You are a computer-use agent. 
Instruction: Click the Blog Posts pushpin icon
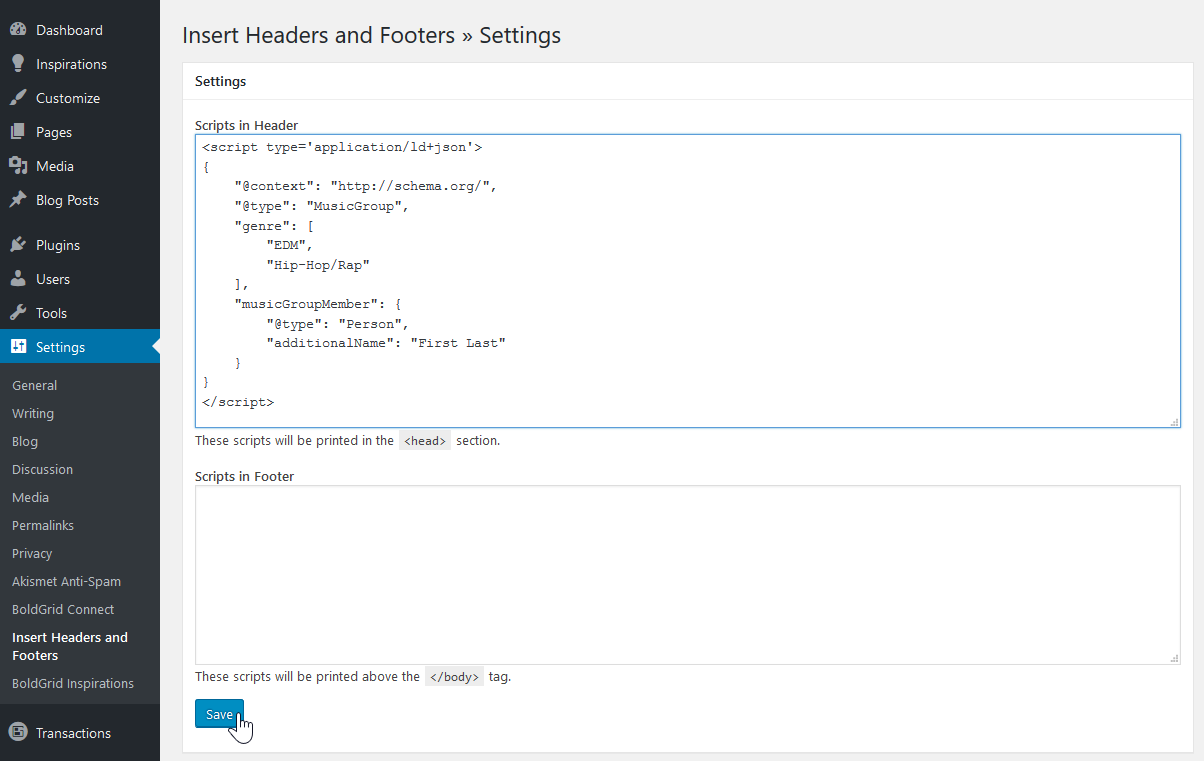point(18,200)
